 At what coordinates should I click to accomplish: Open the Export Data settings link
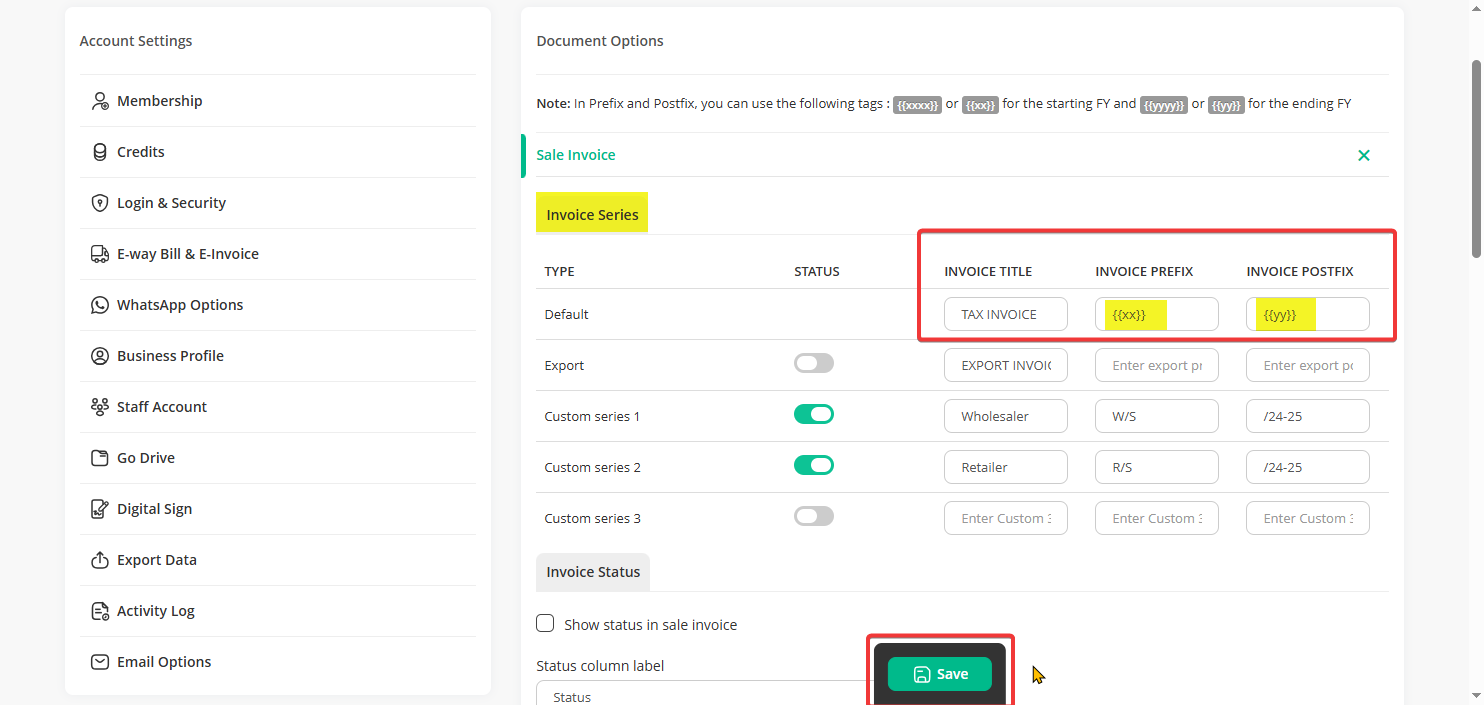tap(156, 560)
